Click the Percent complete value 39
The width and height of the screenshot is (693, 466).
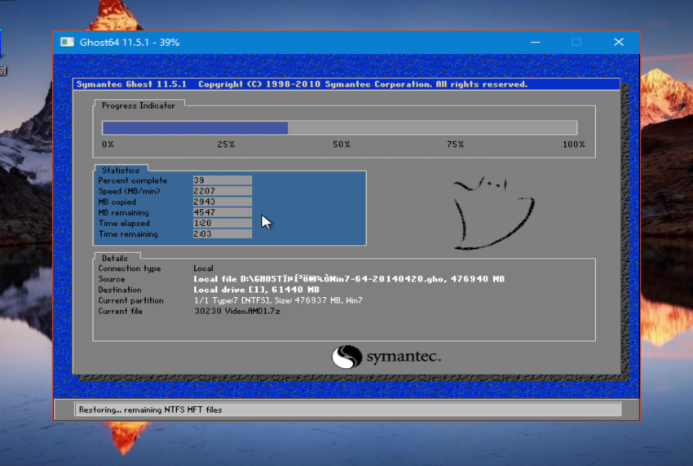pos(222,180)
